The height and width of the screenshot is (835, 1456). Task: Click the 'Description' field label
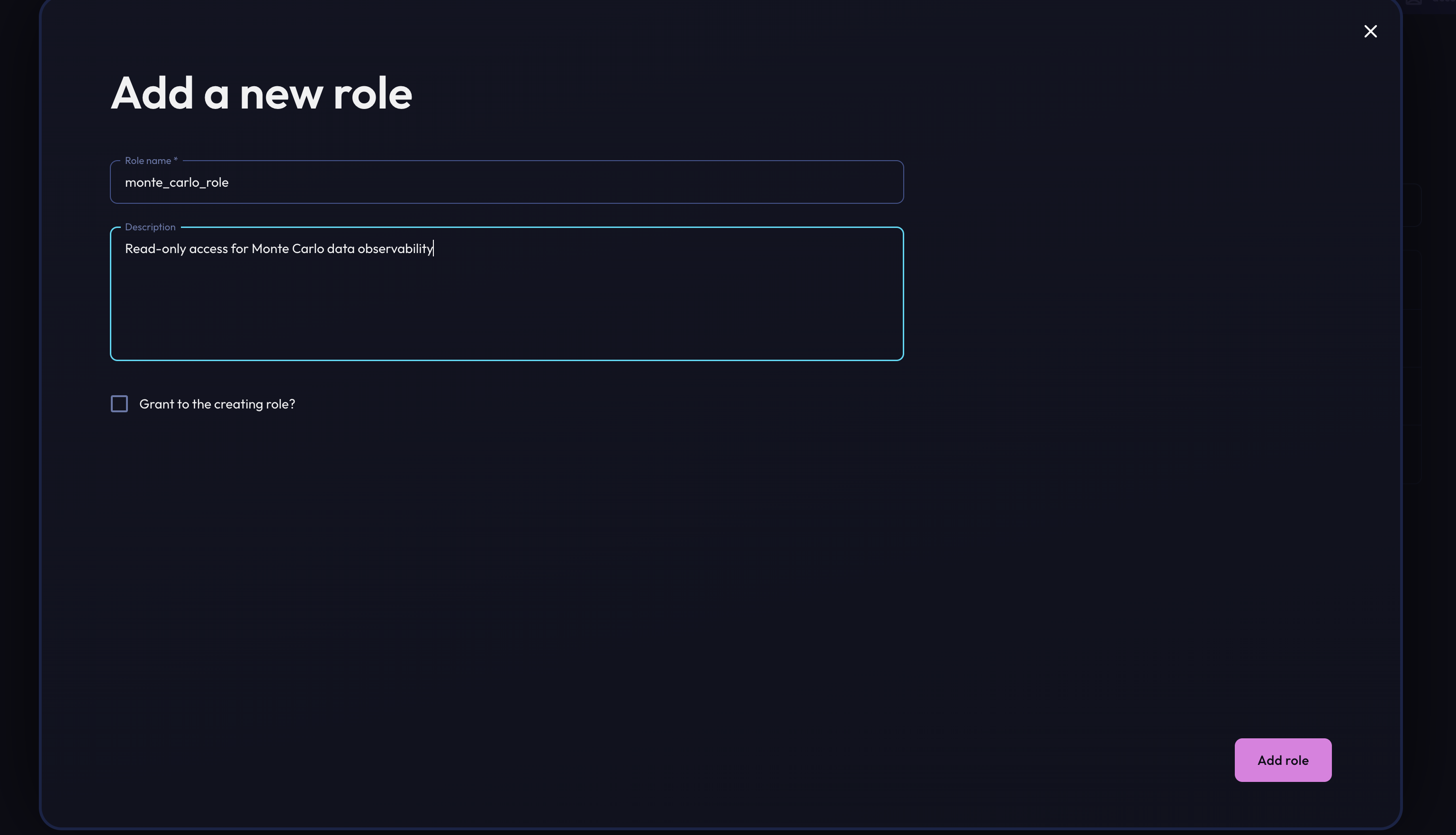click(x=150, y=227)
